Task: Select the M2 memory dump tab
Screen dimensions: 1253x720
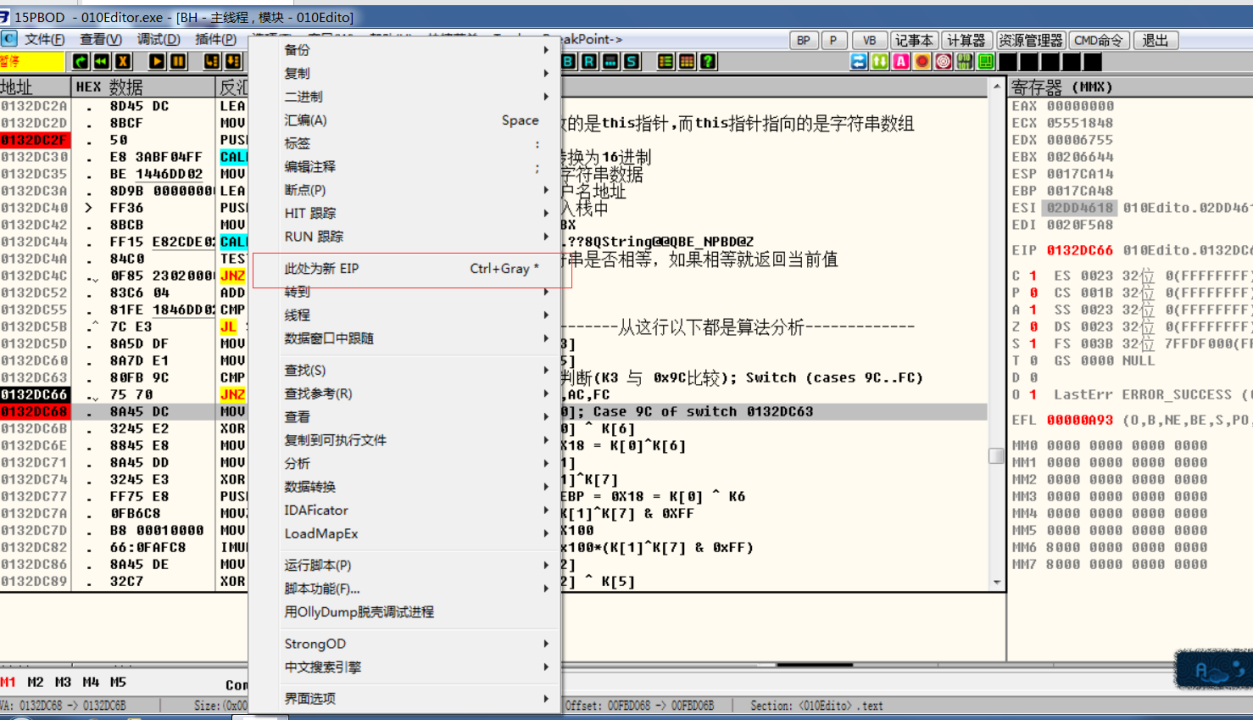Action: 36,682
